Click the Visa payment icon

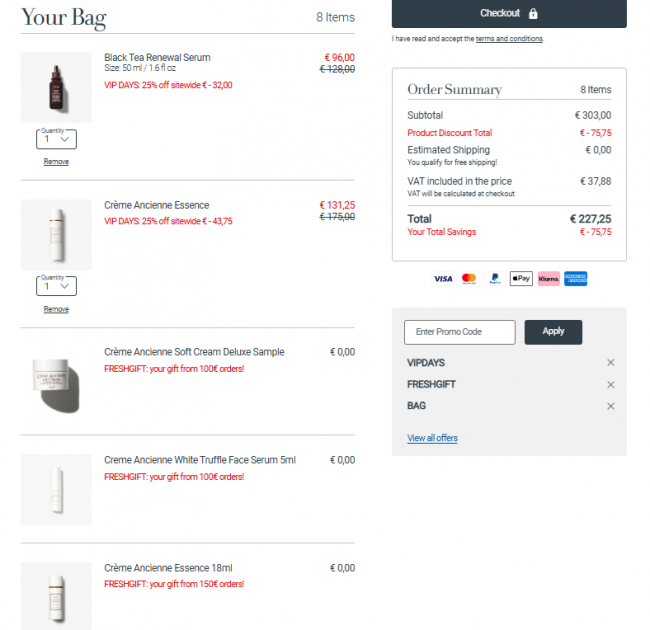click(443, 279)
